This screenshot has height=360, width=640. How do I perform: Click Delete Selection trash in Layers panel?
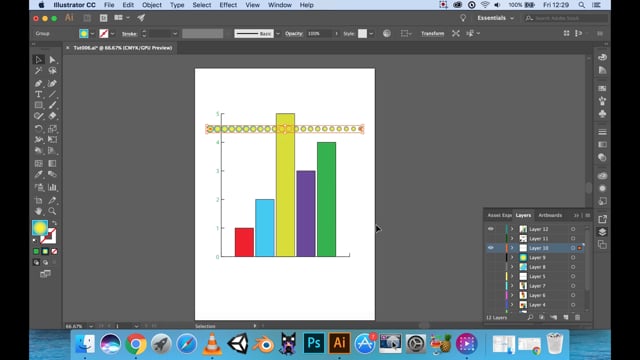[577, 317]
